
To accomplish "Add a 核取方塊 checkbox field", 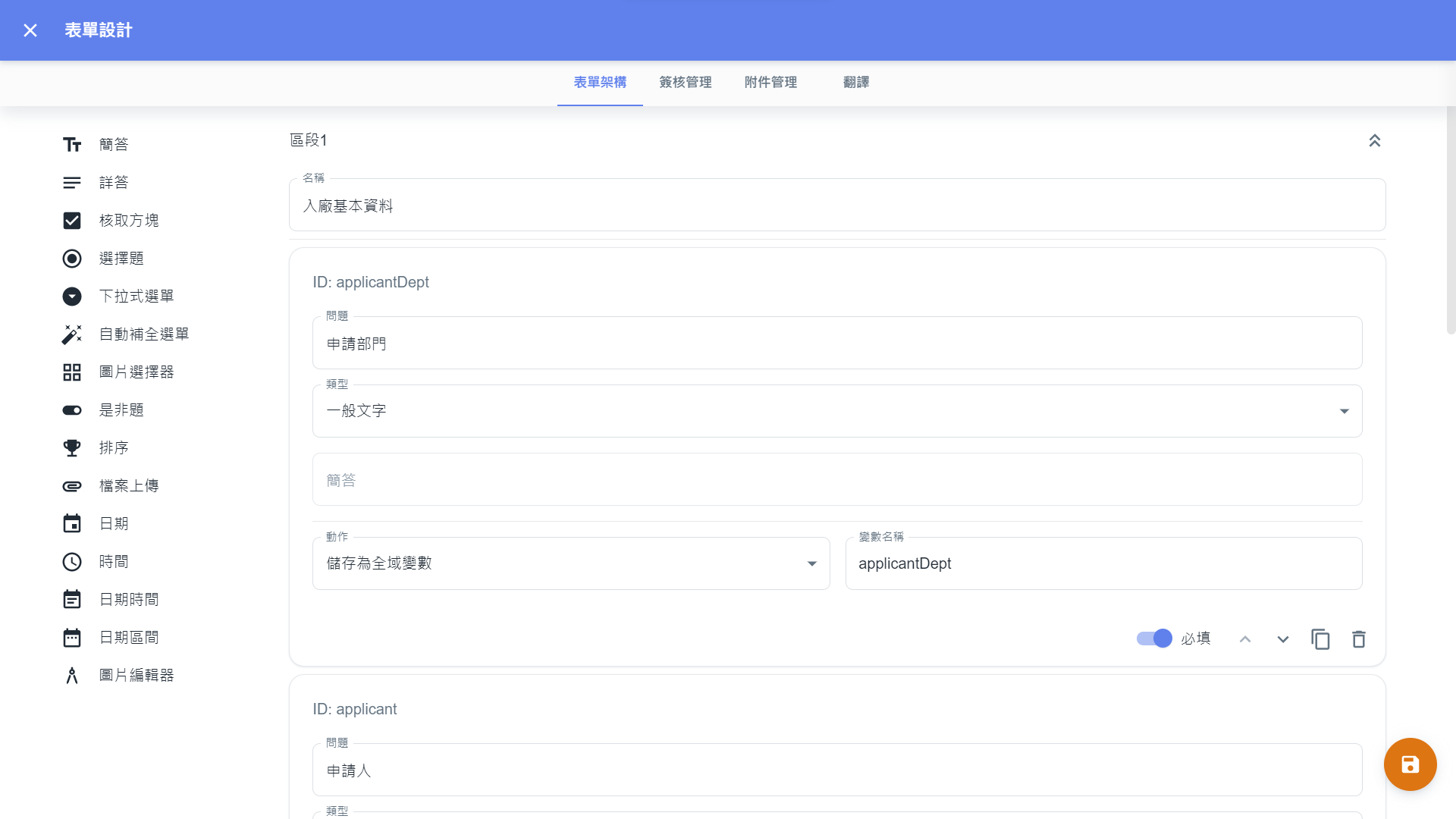I will coord(128,220).
